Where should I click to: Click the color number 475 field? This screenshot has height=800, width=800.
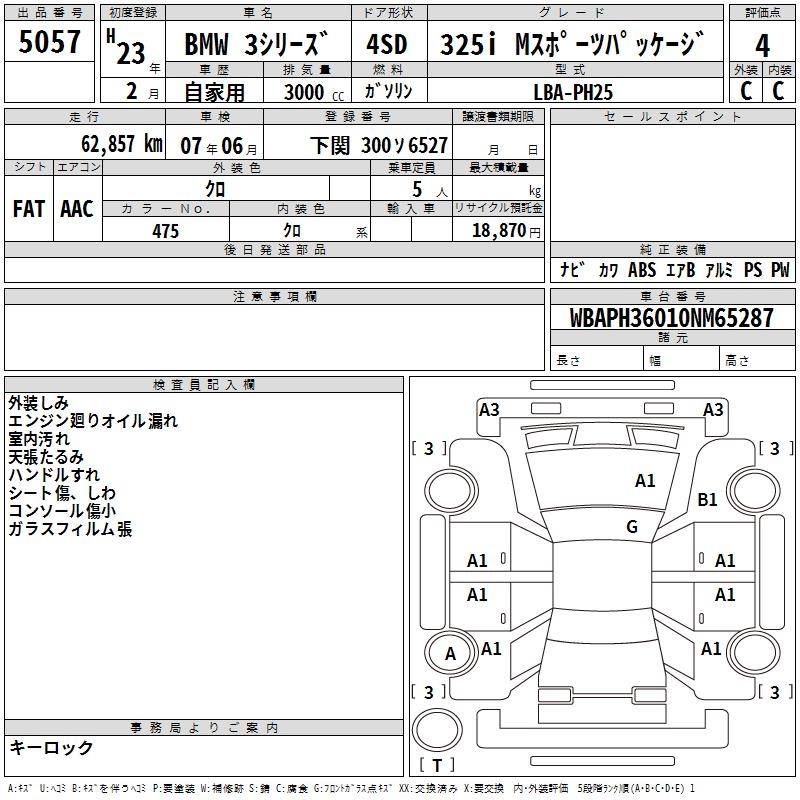coord(165,231)
